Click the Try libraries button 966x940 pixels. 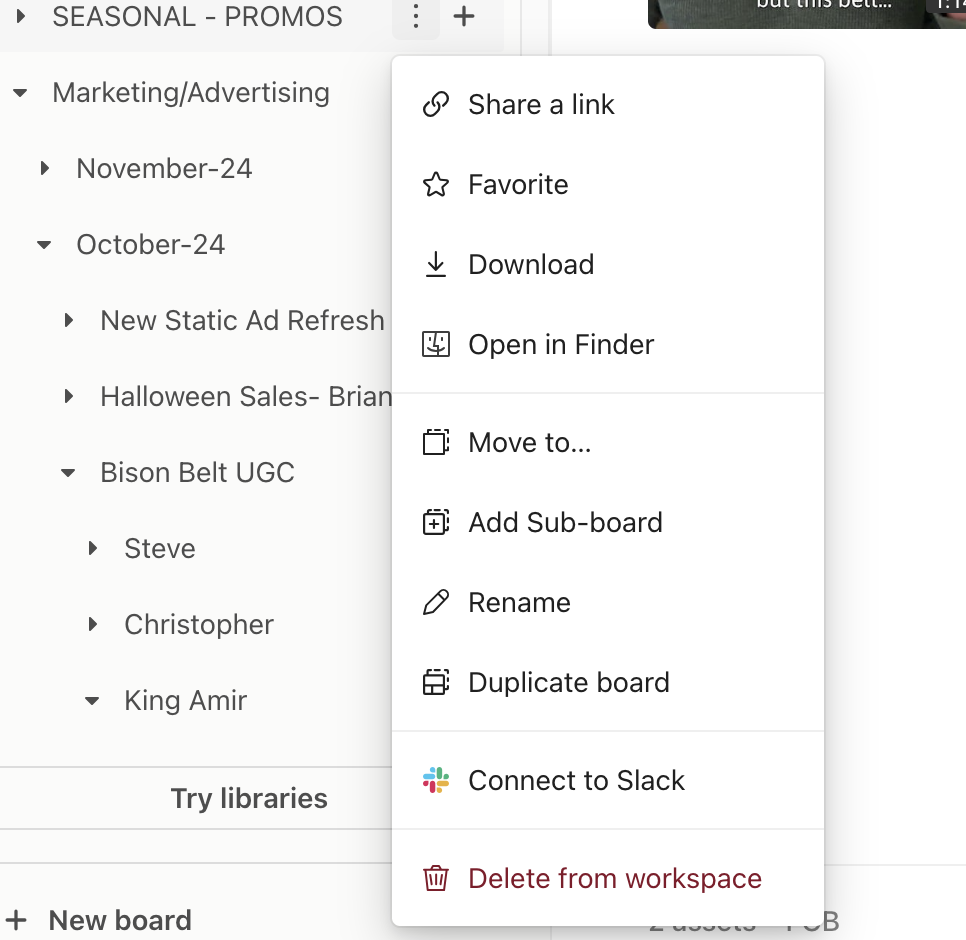coord(249,798)
